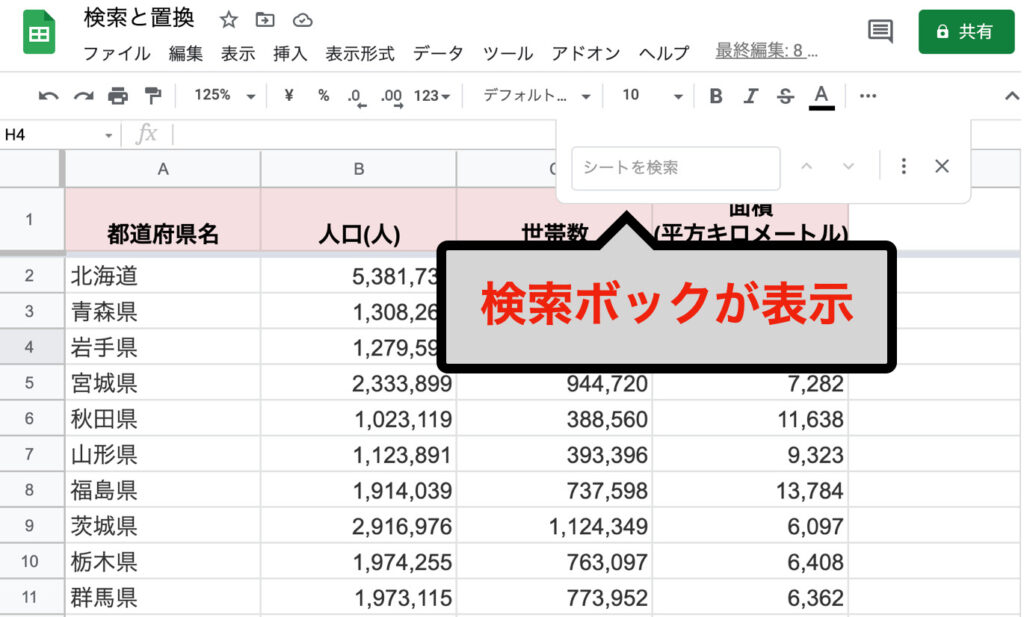Collapse the menus with the up chevron

pos(1011,96)
